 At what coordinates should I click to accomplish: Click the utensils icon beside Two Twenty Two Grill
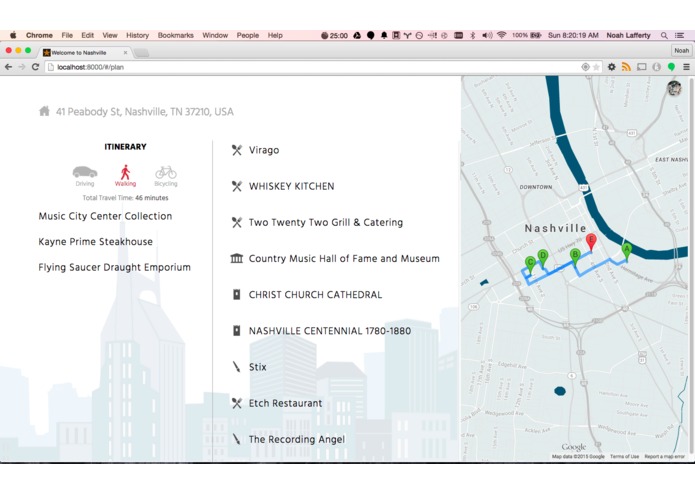(x=237, y=222)
